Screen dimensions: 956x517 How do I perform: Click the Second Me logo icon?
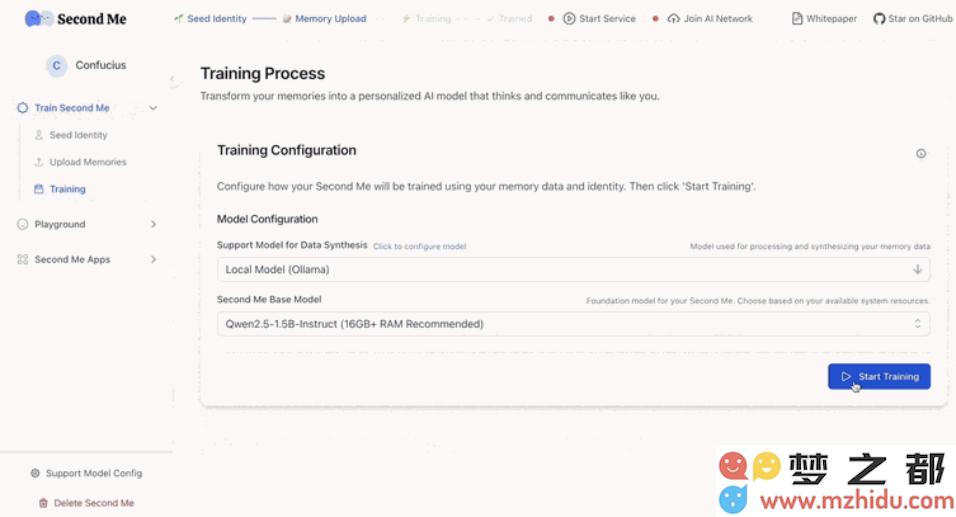point(38,19)
